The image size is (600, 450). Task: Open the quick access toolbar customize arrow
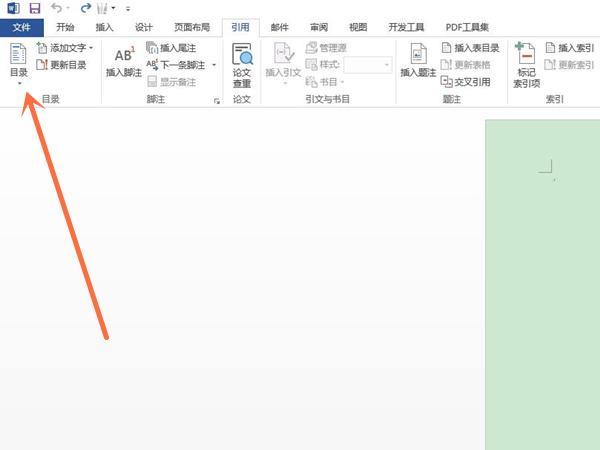tap(128, 9)
